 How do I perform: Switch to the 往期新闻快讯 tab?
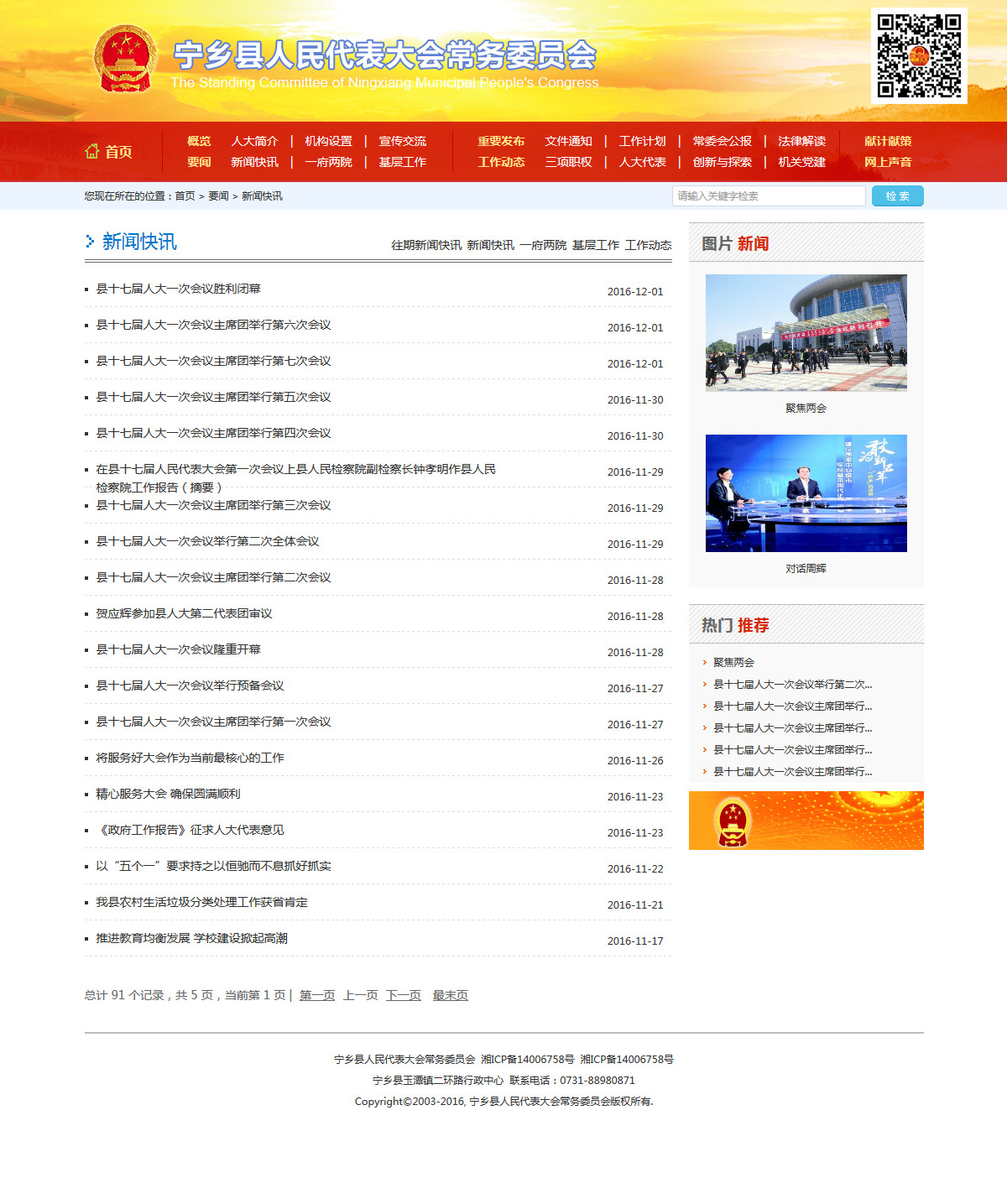(425, 245)
